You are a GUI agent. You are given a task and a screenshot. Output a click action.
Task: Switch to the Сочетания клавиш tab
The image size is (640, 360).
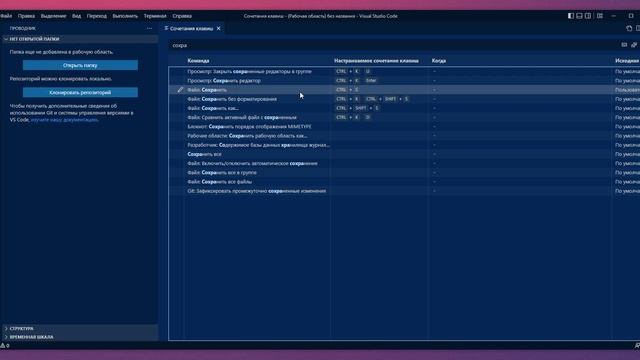click(x=191, y=29)
